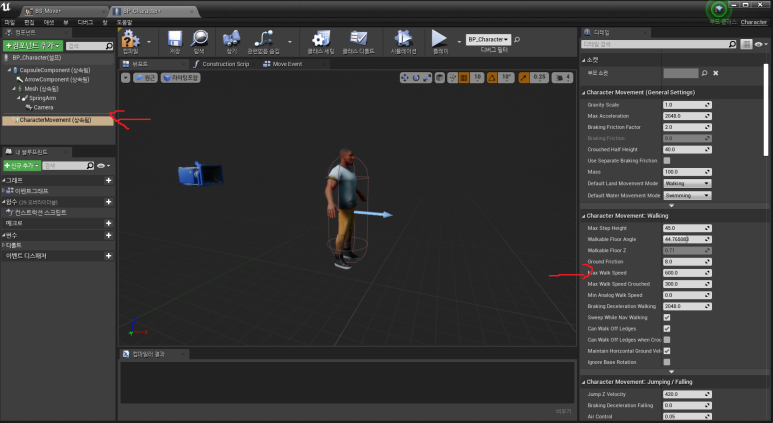The height and width of the screenshot is (423, 773).
Task: Click the Simulation toolbar icon
Action: click(x=403, y=39)
